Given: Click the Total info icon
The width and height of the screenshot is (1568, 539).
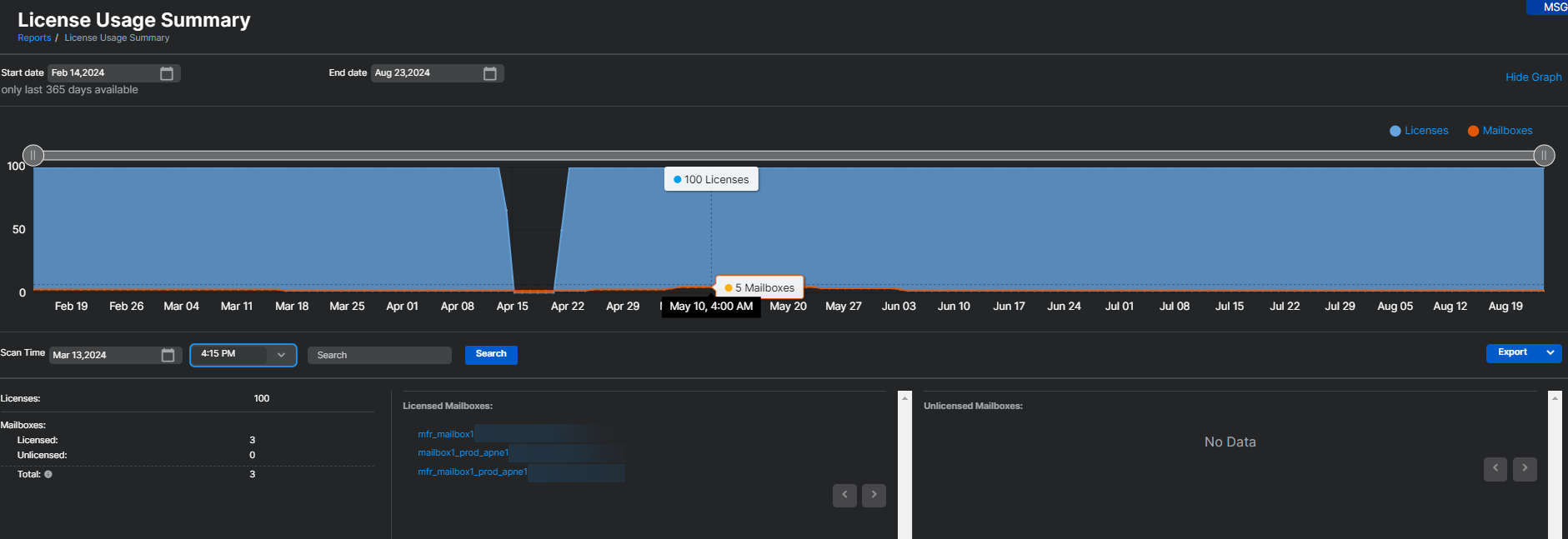Looking at the screenshot, I should pyautogui.click(x=48, y=474).
